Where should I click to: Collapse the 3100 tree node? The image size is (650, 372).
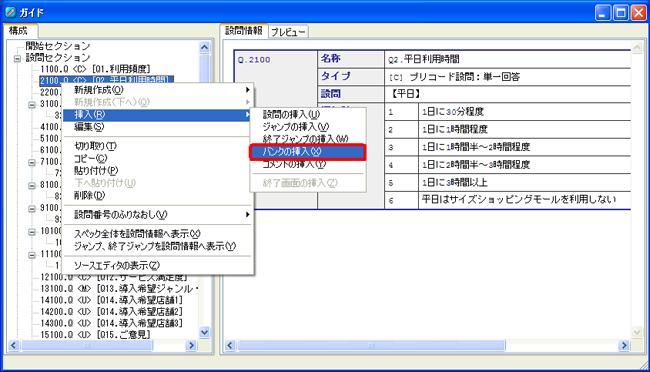32,105
